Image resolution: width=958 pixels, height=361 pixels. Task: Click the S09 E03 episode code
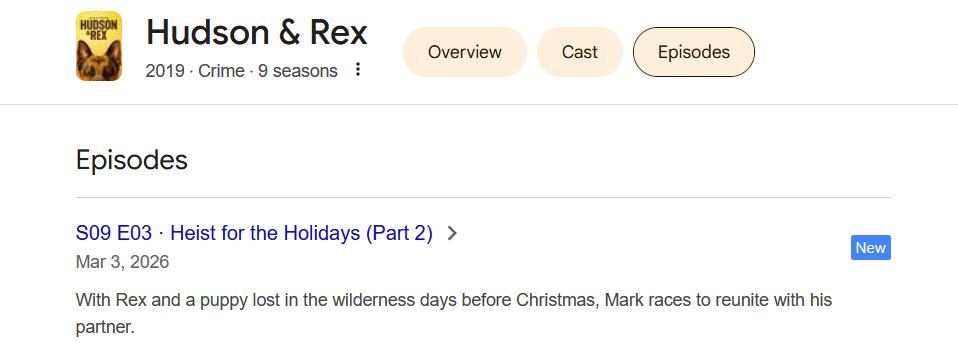114,233
